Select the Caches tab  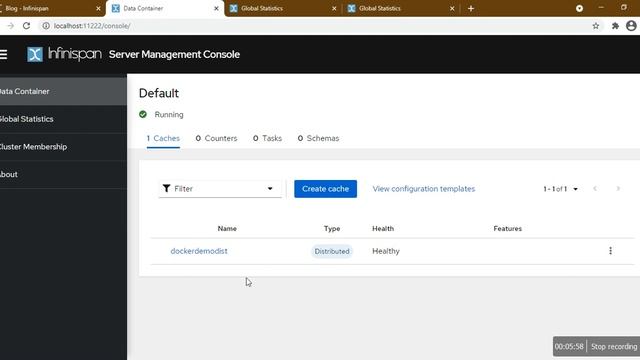[x=163, y=138]
